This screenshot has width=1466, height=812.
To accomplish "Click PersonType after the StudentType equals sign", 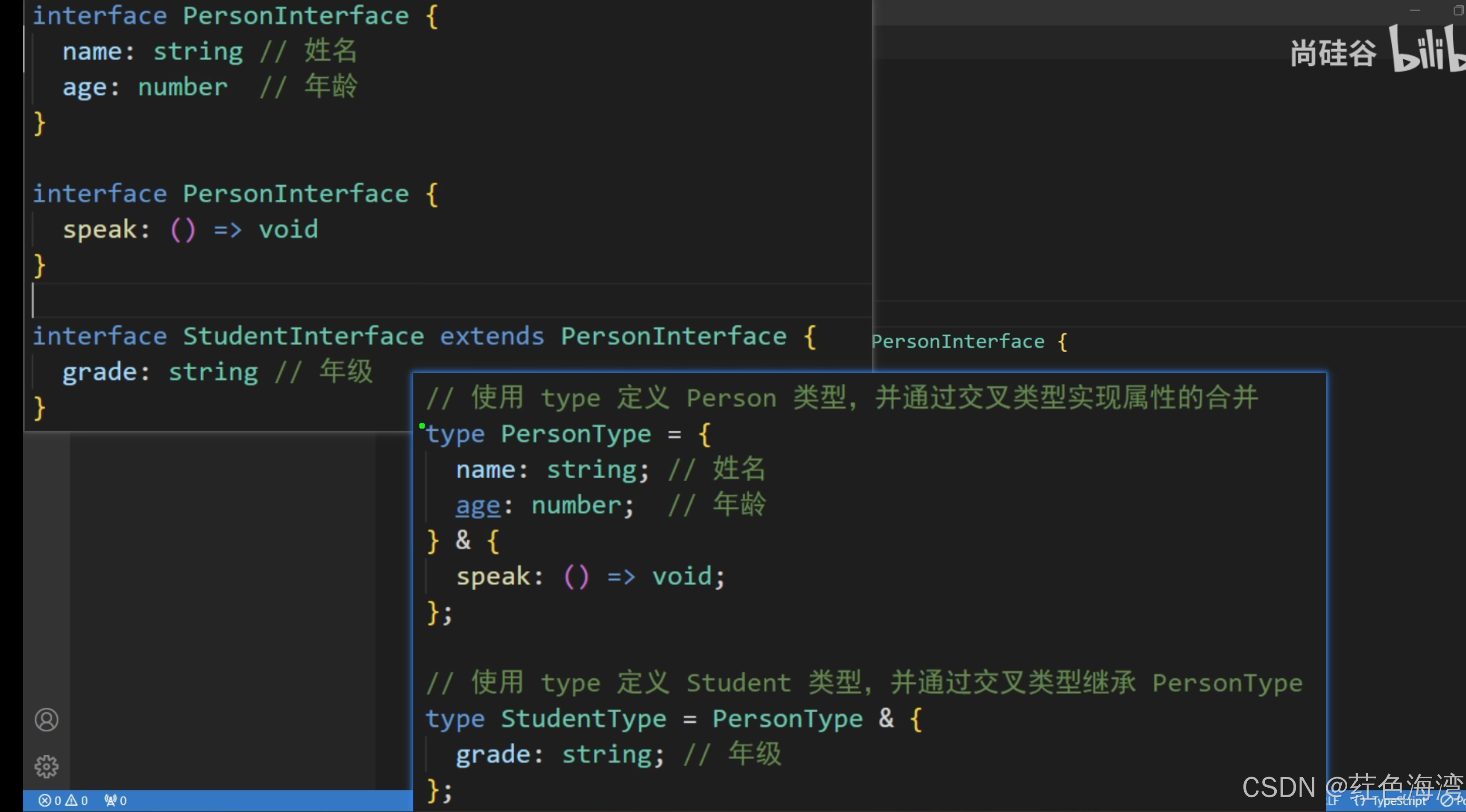I will click(x=788, y=719).
